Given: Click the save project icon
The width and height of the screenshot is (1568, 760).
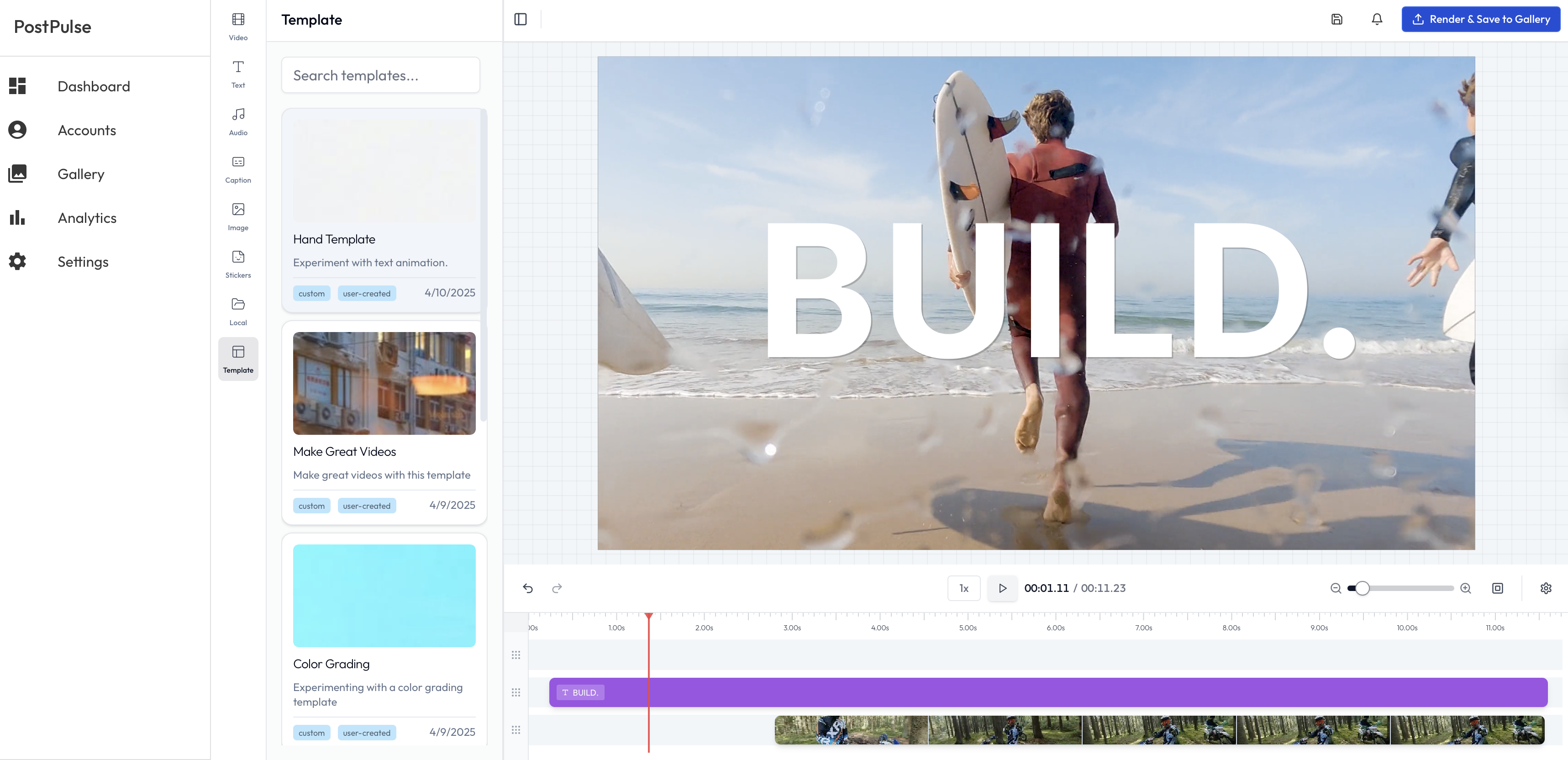Looking at the screenshot, I should [x=1336, y=20].
